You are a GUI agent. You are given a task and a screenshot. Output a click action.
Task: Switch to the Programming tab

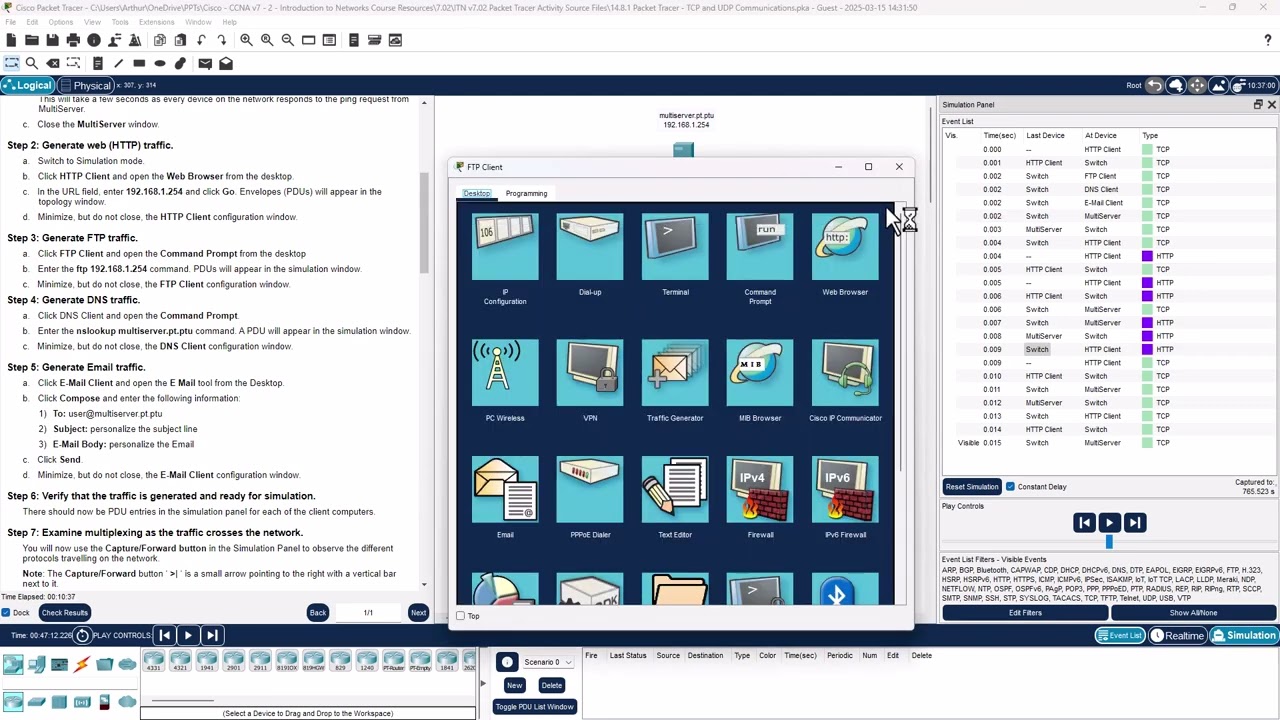point(526,193)
